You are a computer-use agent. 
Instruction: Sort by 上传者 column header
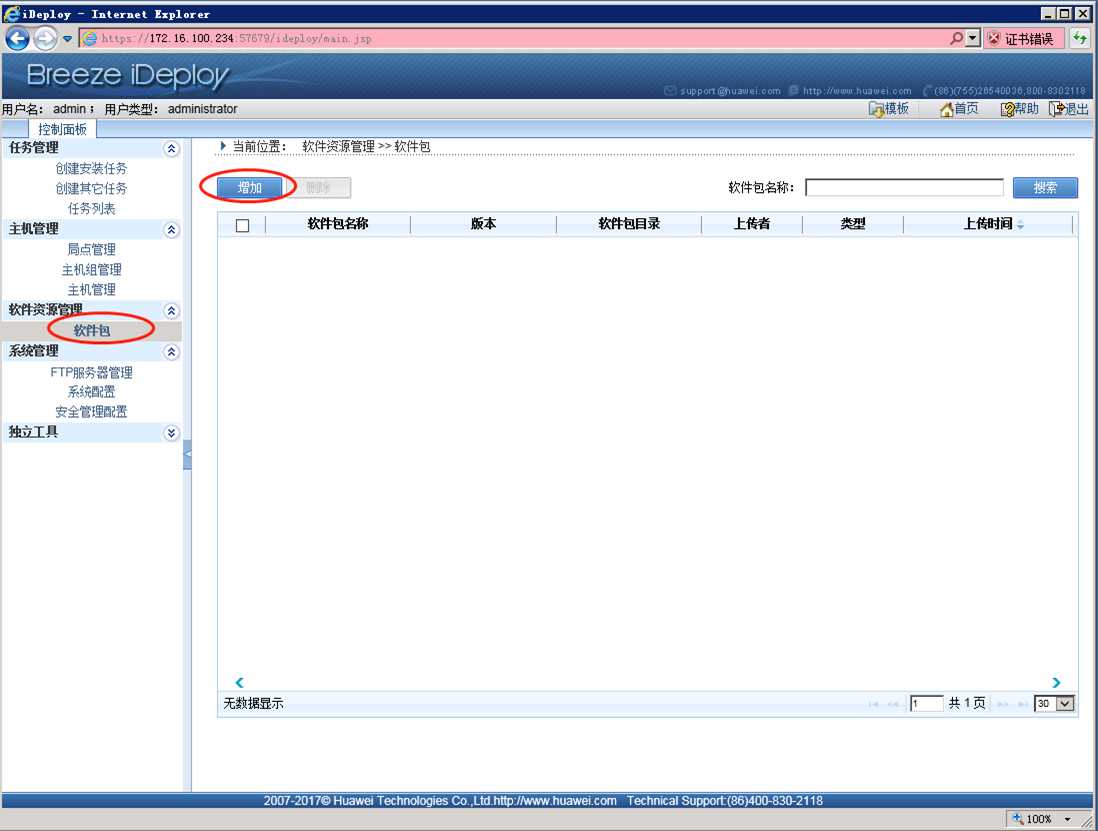[751, 224]
